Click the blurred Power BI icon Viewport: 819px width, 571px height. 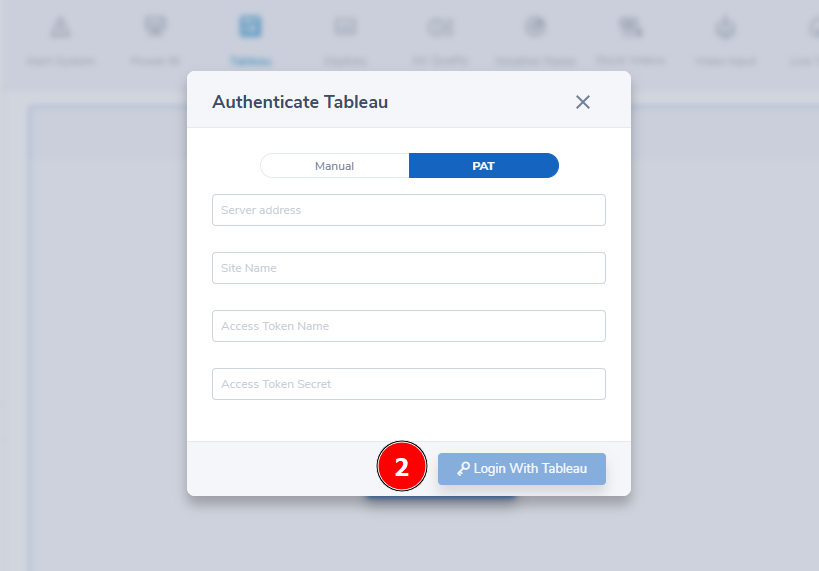click(x=155, y=26)
